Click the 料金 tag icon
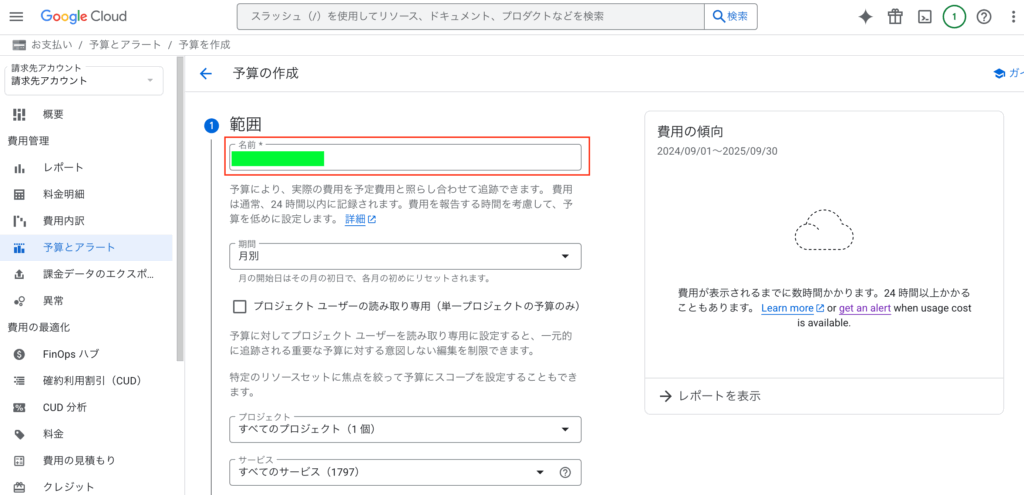The width and height of the screenshot is (1024, 495). pos(19,434)
